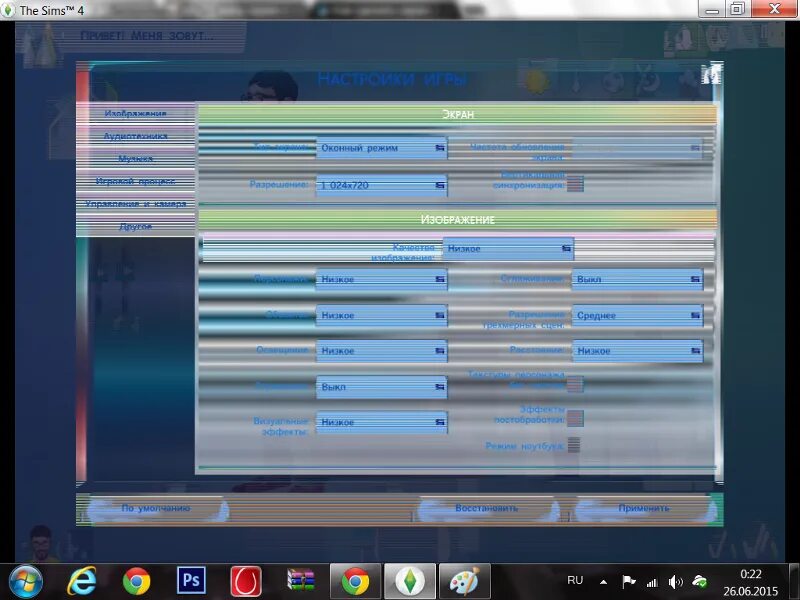This screenshot has width=800, height=600.
Task: Open the Оконный режим screen type dropdown
Action: 381,148
